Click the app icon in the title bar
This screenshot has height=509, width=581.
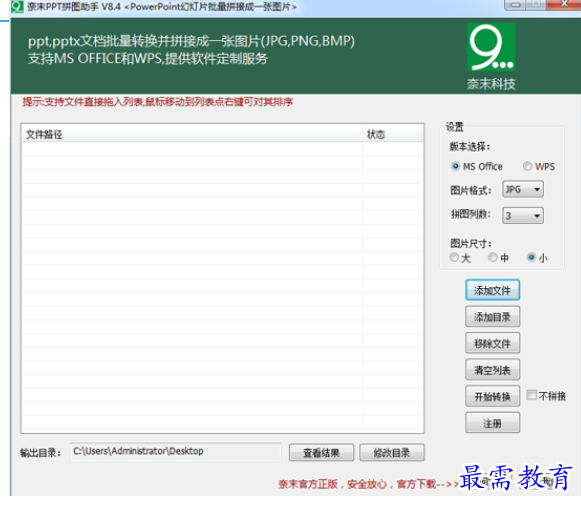tap(17, 7)
